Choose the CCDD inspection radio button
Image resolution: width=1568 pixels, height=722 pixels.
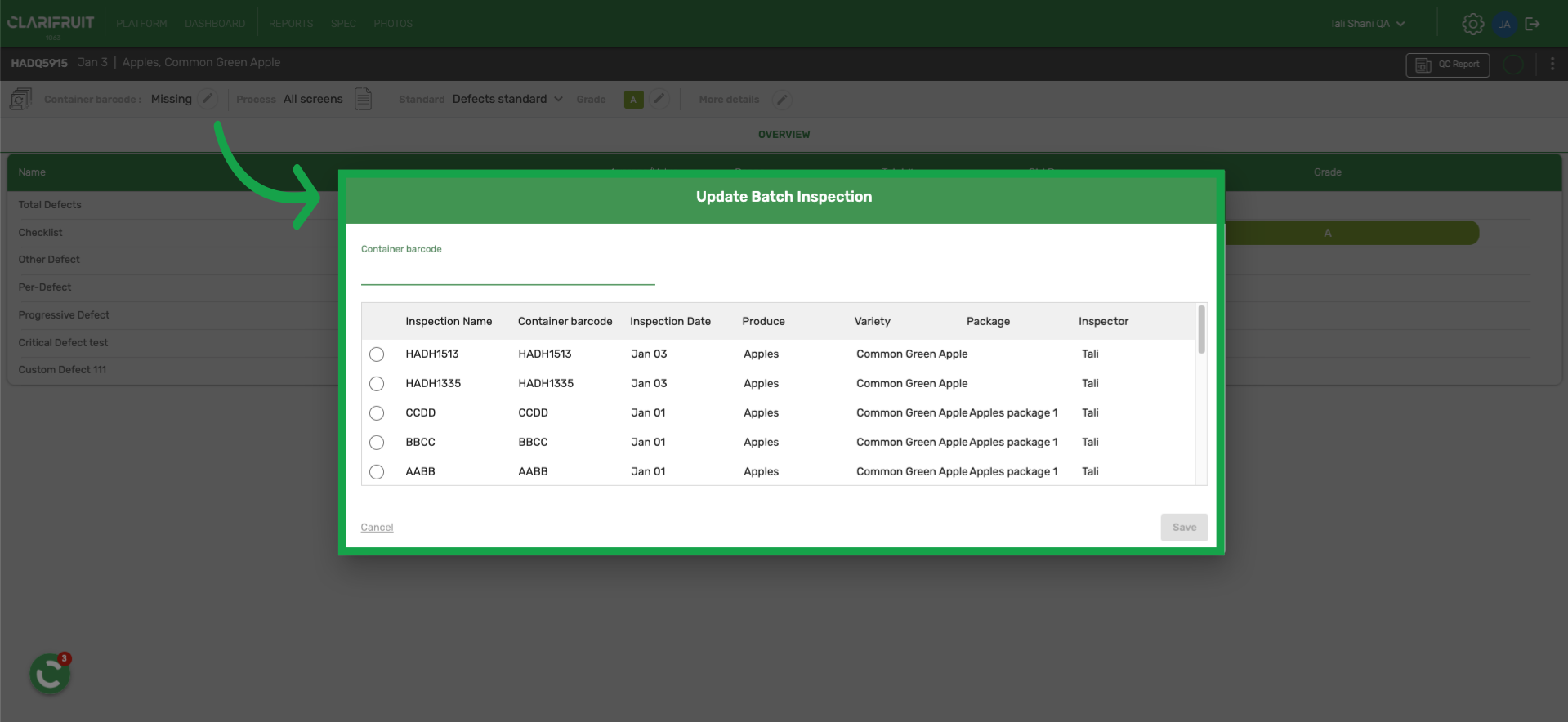(x=377, y=413)
